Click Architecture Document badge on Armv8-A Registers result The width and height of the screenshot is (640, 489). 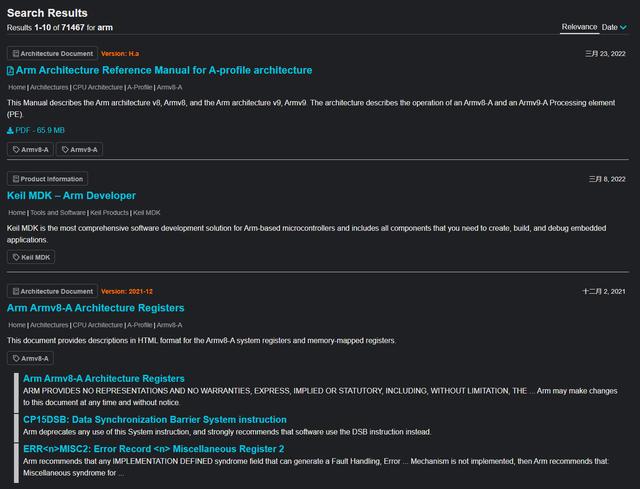52,291
